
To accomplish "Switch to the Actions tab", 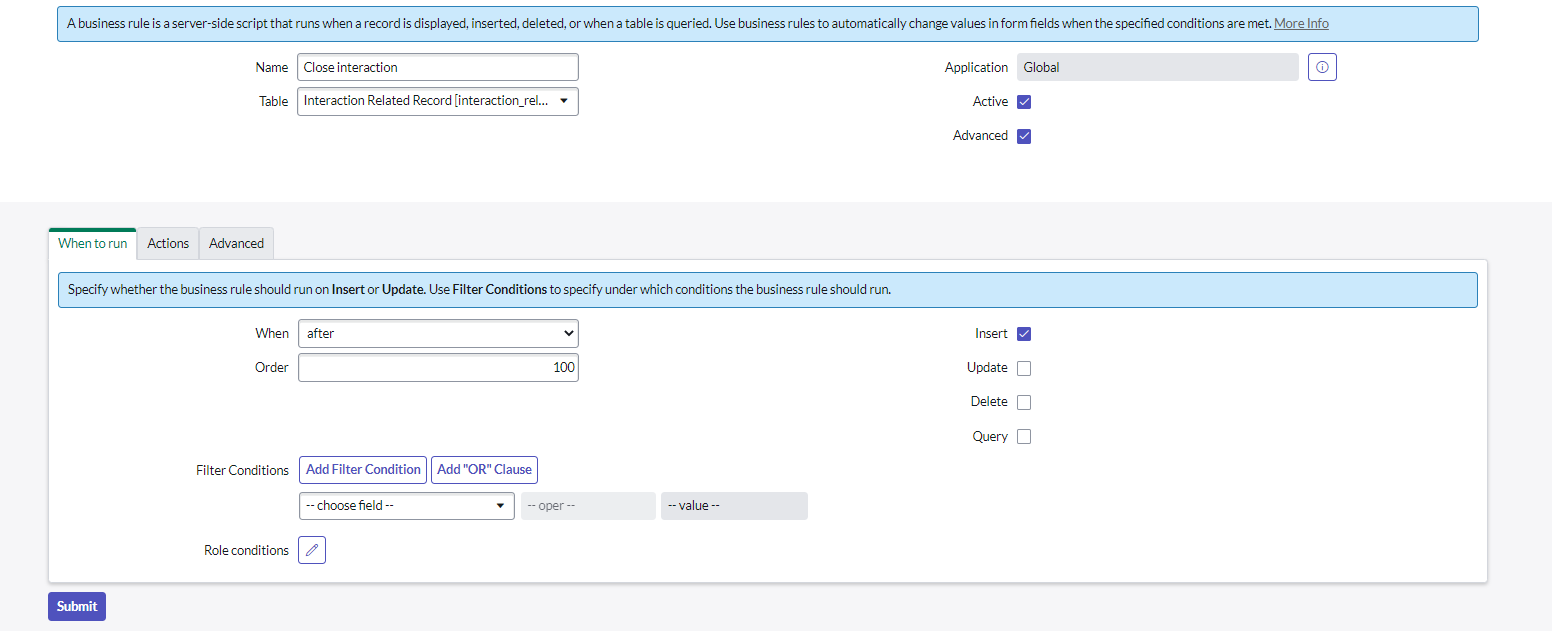I will [168, 243].
